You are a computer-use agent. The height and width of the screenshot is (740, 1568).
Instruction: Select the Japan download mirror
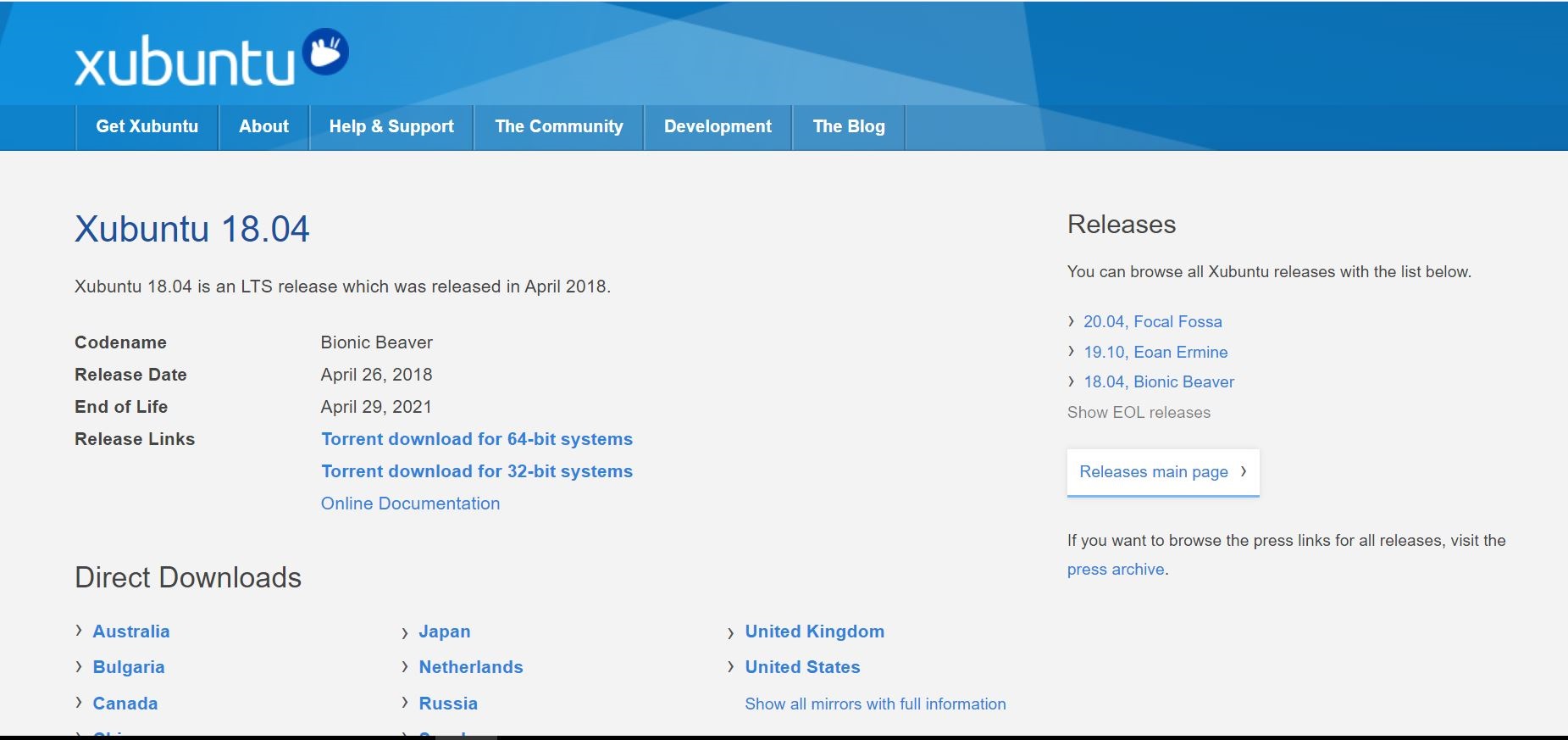pos(445,632)
